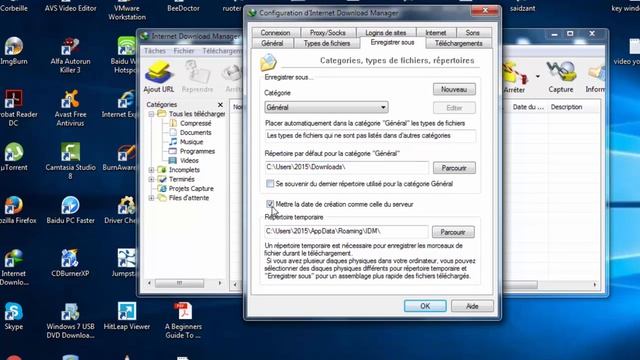This screenshot has height=360, width=640.
Task: Click file types description field
Action: coord(370,136)
